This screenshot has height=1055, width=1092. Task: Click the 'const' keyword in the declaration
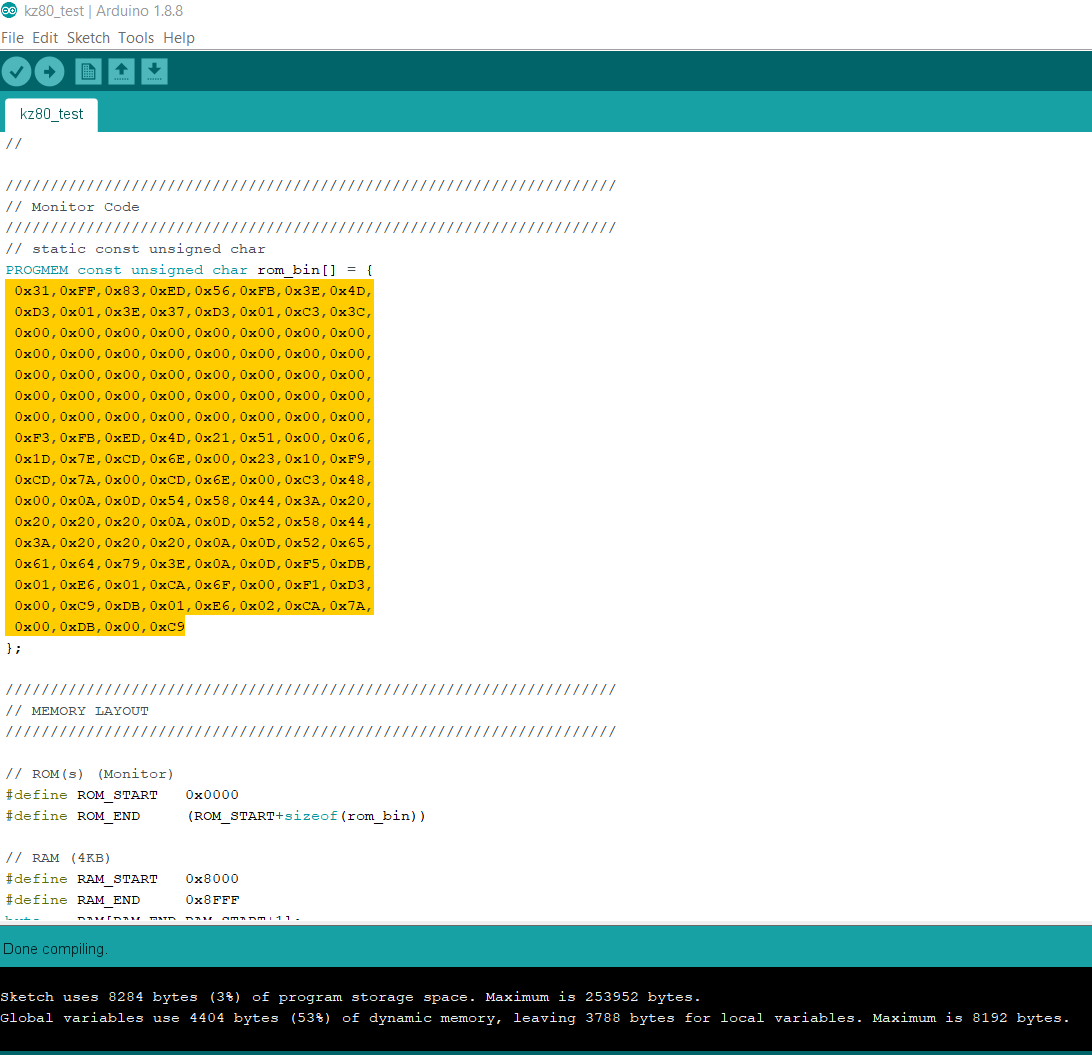(x=100, y=269)
